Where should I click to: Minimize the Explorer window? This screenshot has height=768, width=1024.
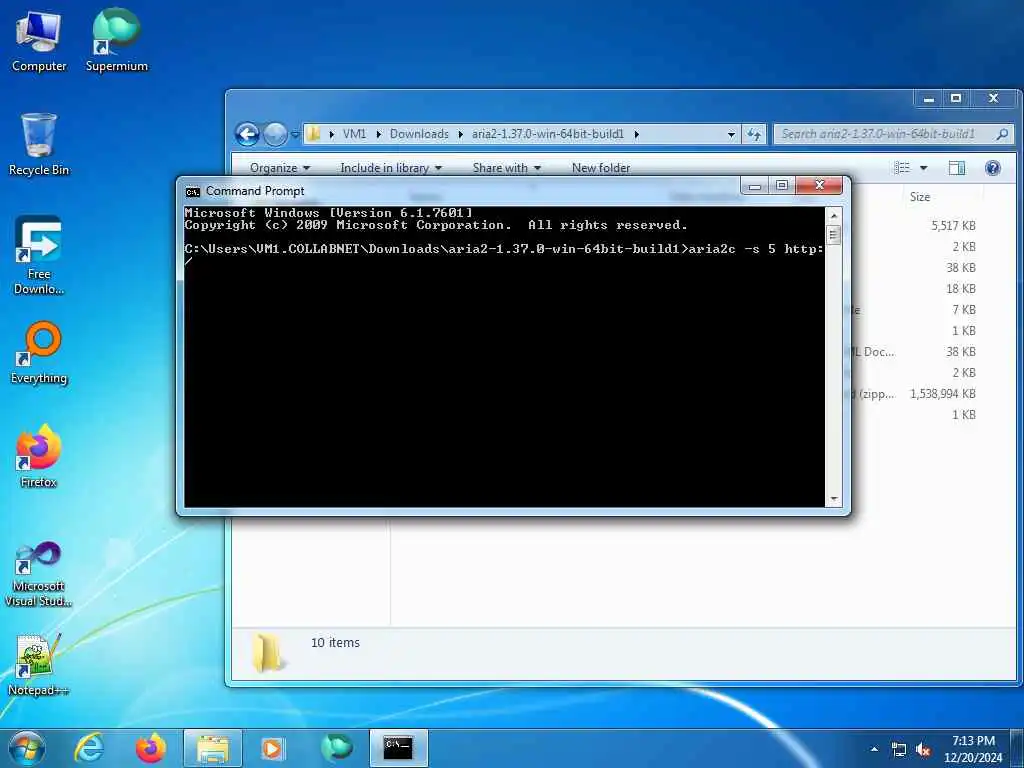[x=929, y=99]
